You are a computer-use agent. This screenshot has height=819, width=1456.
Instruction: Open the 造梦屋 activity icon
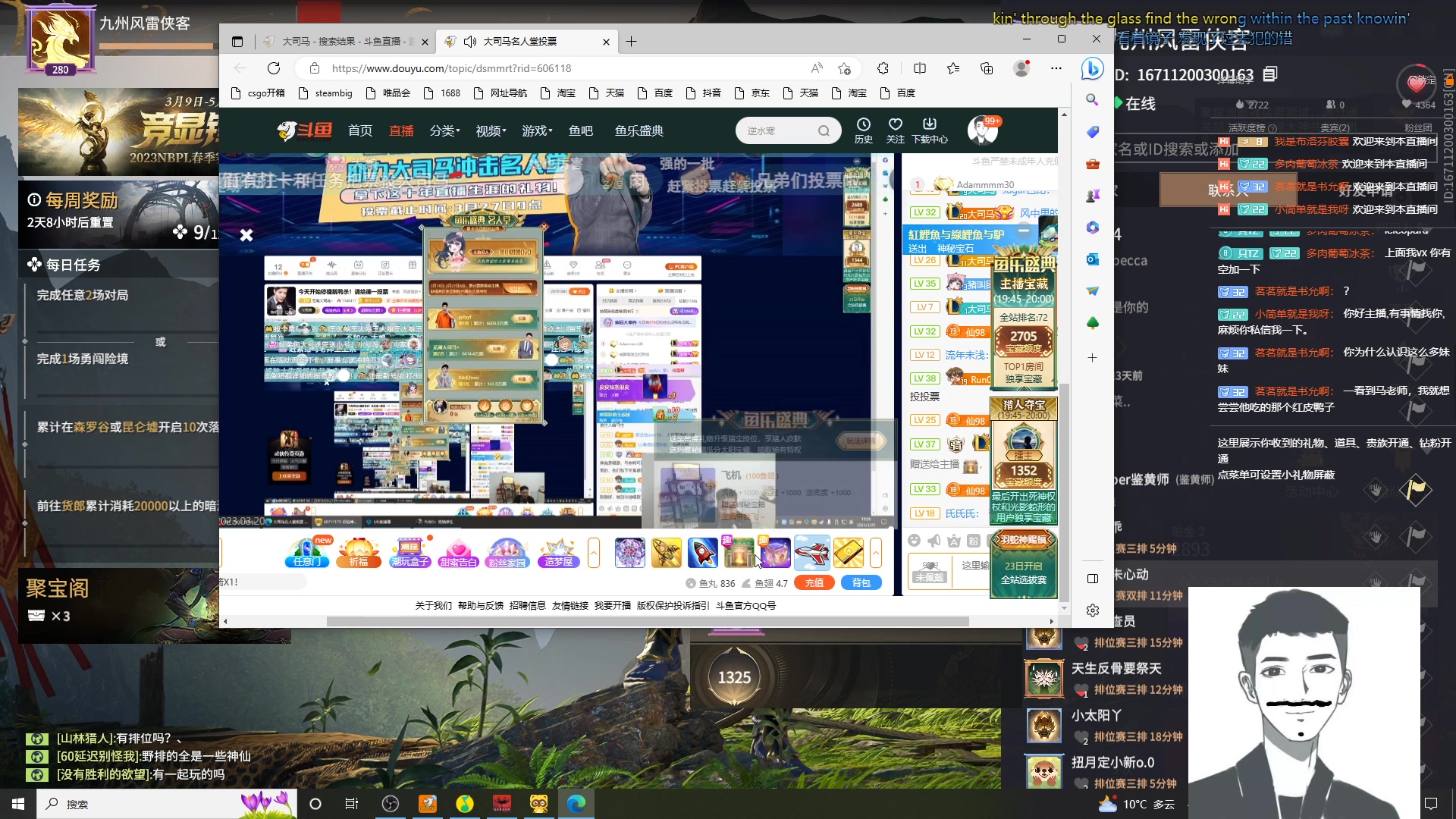tap(559, 553)
